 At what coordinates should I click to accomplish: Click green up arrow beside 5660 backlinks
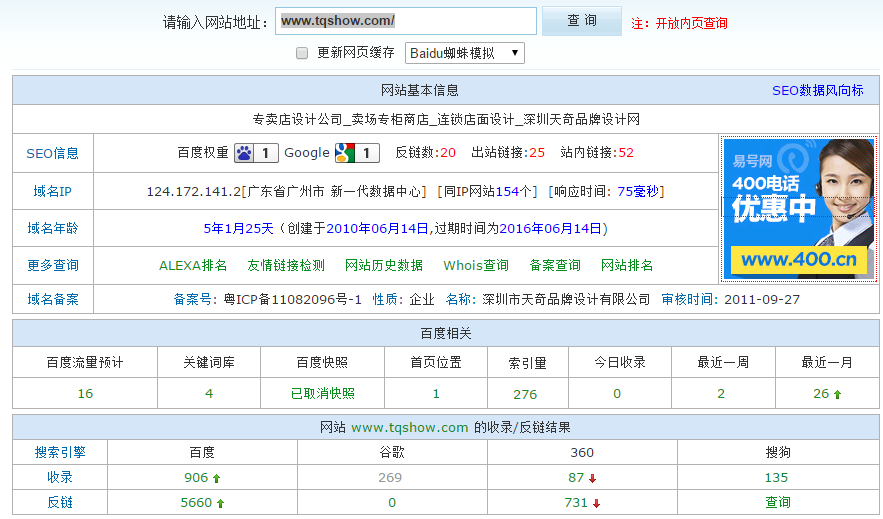[221, 503]
